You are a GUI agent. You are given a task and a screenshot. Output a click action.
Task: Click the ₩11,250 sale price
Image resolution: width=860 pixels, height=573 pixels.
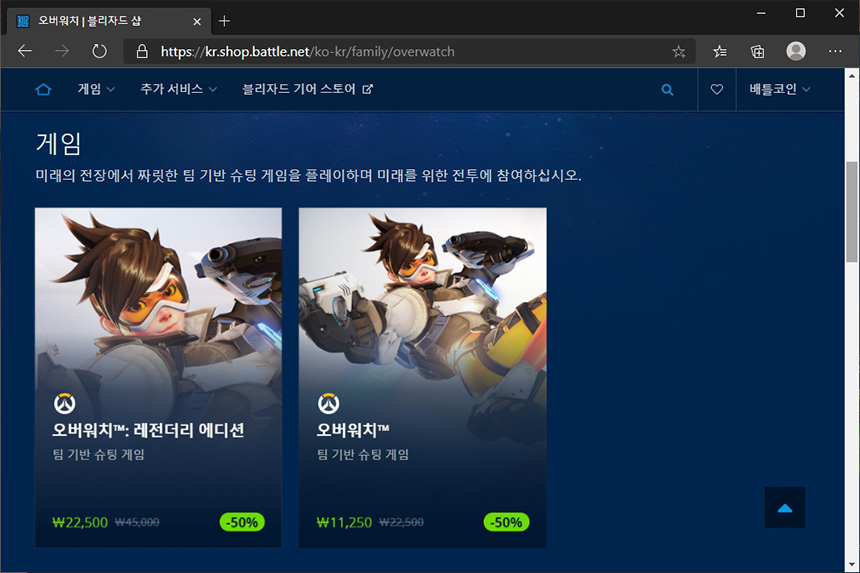pos(344,522)
